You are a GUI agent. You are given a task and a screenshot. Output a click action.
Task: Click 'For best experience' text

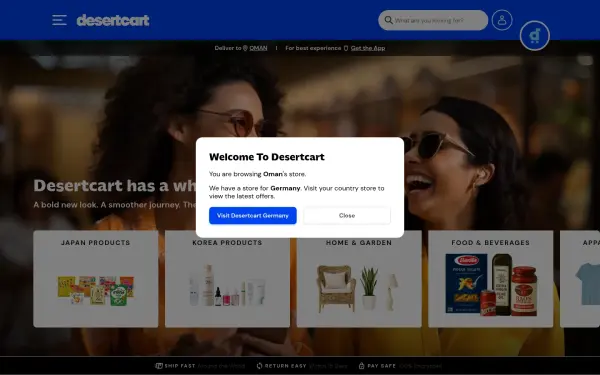[313, 48]
